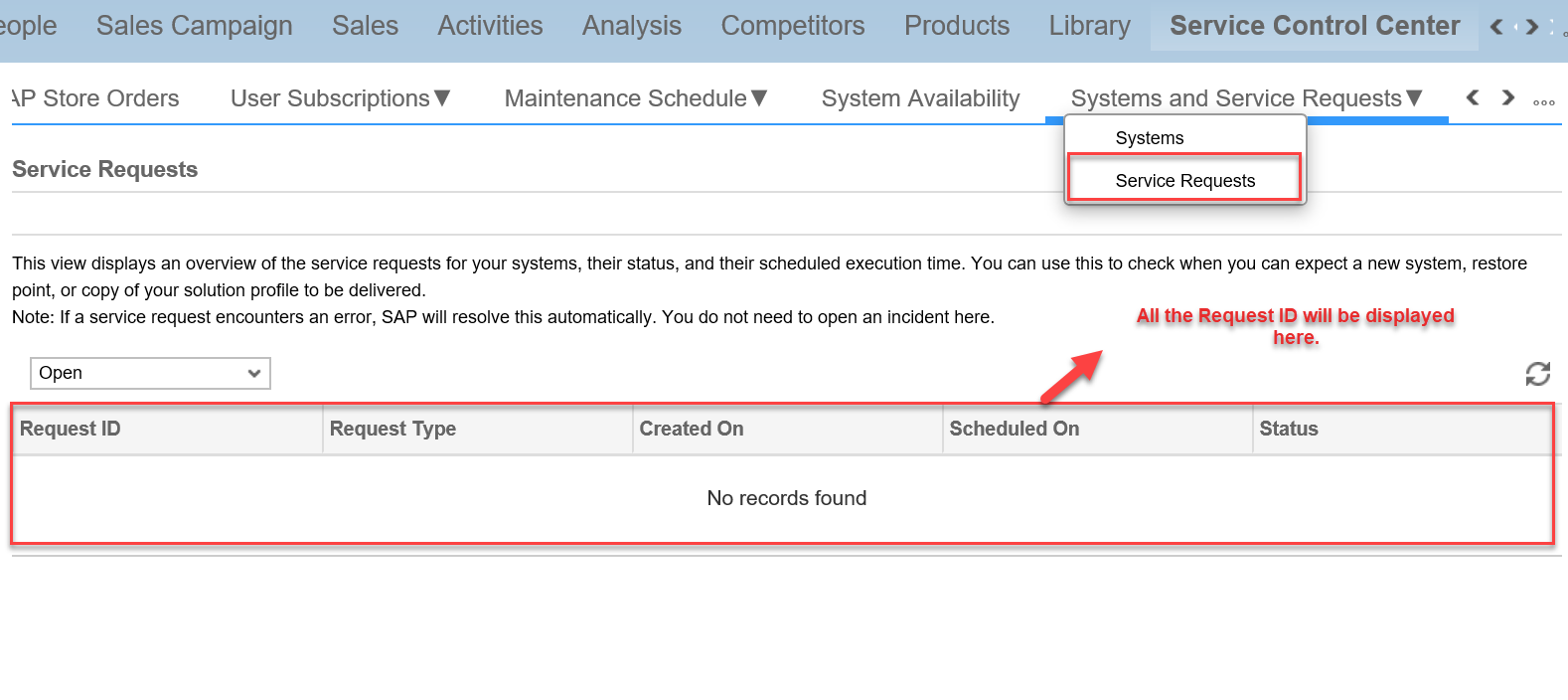
Task: Open the Open status filter dropdown
Action: (150, 373)
